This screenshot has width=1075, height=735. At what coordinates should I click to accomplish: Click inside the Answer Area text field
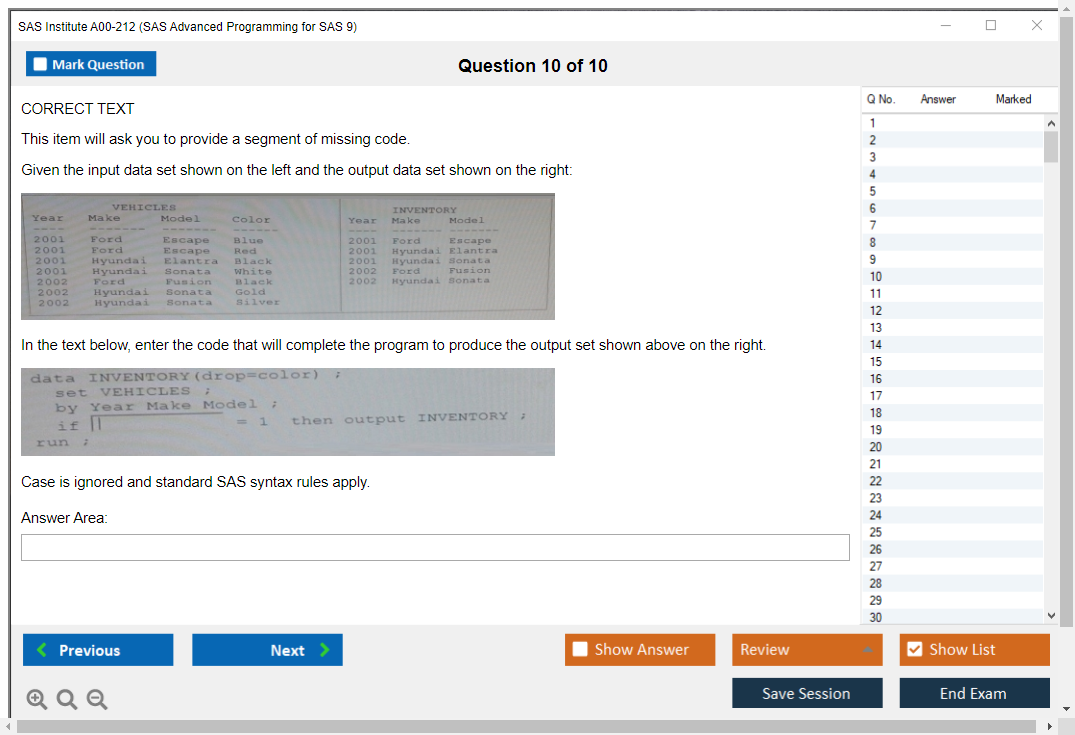coord(435,548)
